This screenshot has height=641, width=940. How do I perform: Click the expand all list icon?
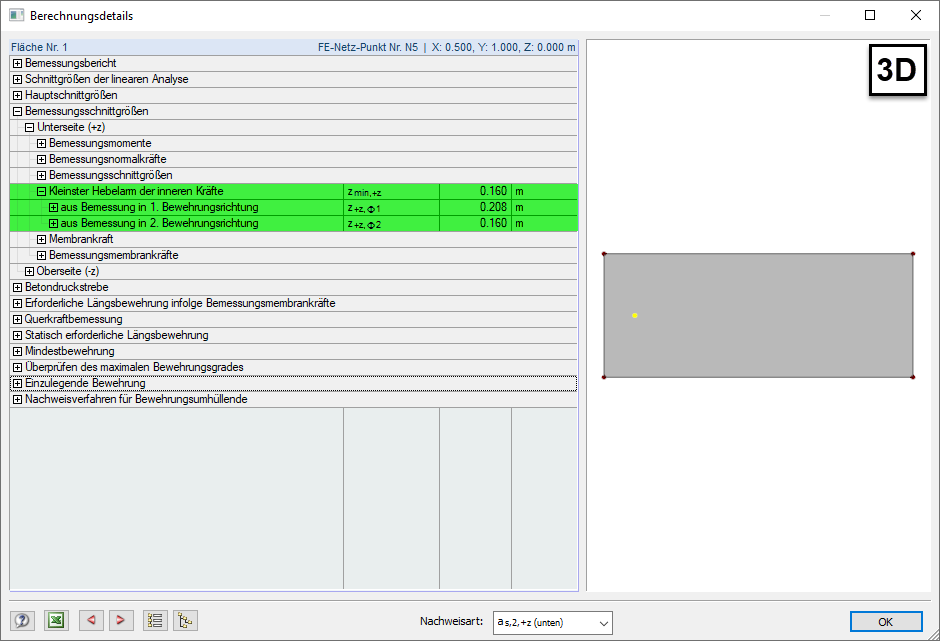click(x=155, y=620)
